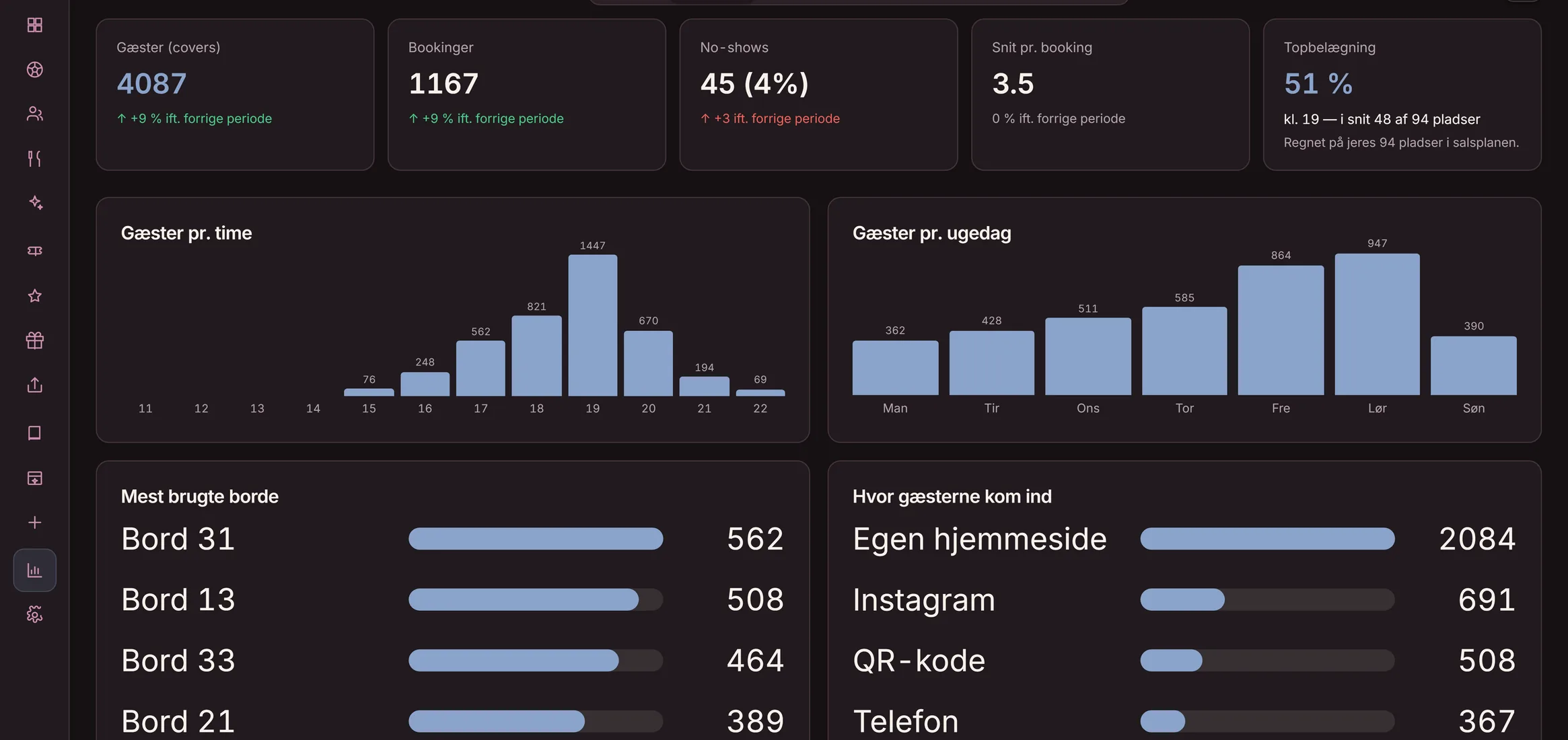Open the ticket icon in sidebar

tap(34, 251)
